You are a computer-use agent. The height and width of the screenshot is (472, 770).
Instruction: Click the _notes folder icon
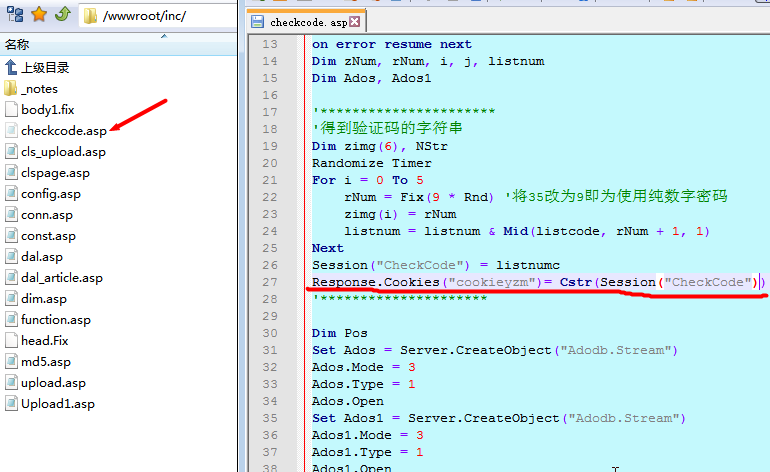11,88
